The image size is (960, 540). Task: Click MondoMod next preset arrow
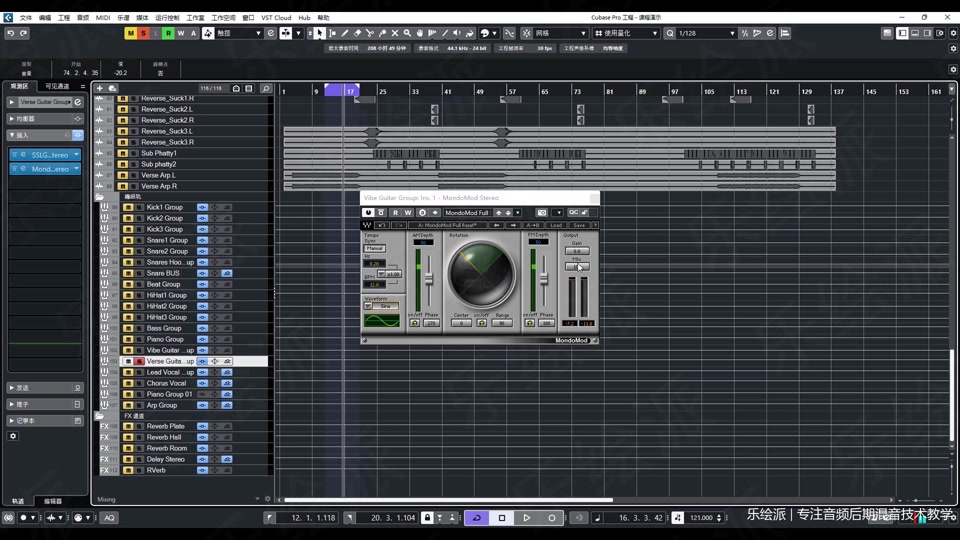click(513, 225)
